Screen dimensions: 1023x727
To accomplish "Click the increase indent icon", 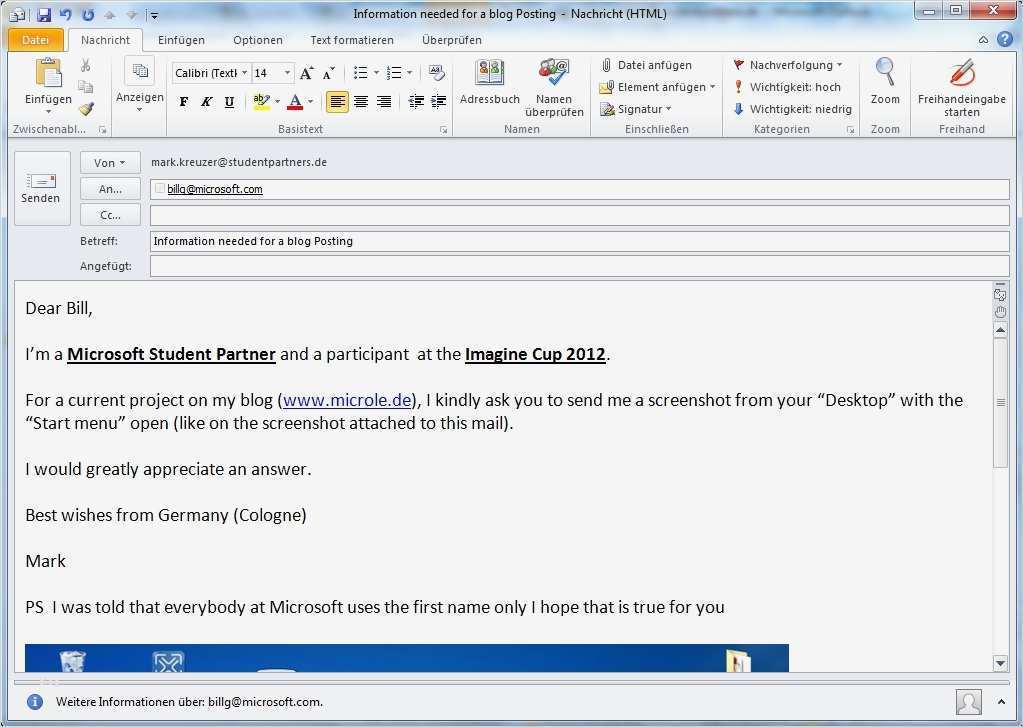I will pos(438,101).
